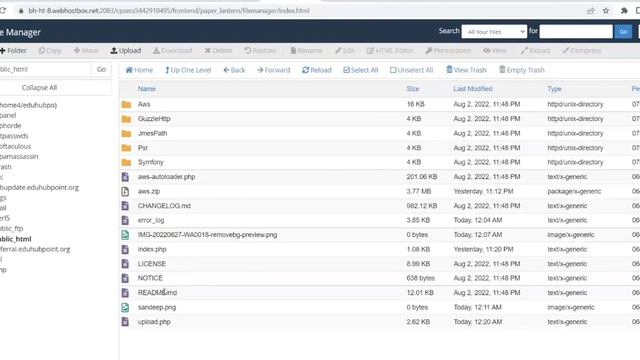
Task: Select the sandeep.png image icon
Action: click(x=125, y=307)
